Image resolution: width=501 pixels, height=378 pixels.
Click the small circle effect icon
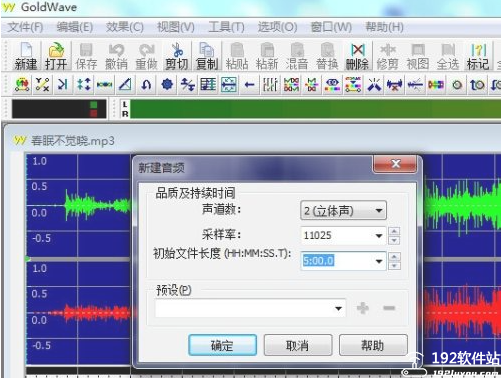point(457,85)
